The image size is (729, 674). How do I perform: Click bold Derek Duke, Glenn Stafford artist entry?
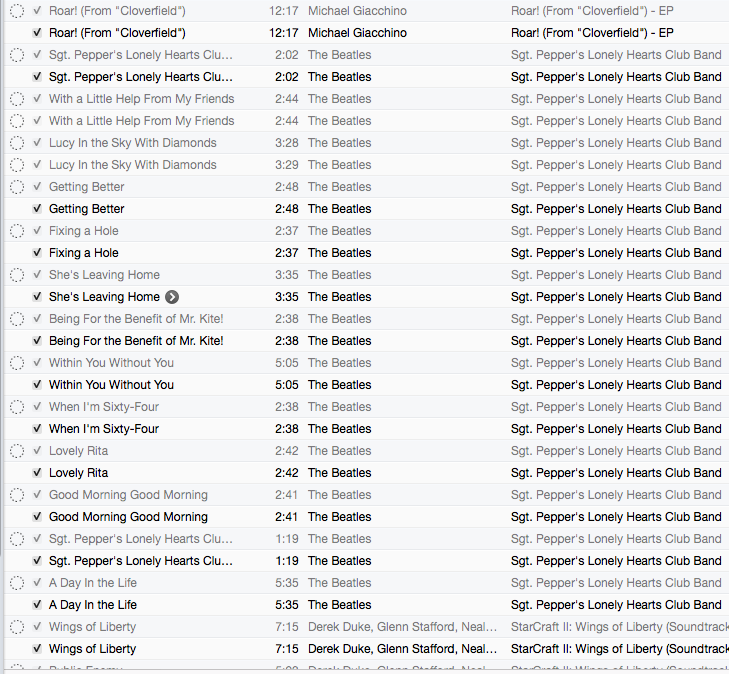click(403, 648)
